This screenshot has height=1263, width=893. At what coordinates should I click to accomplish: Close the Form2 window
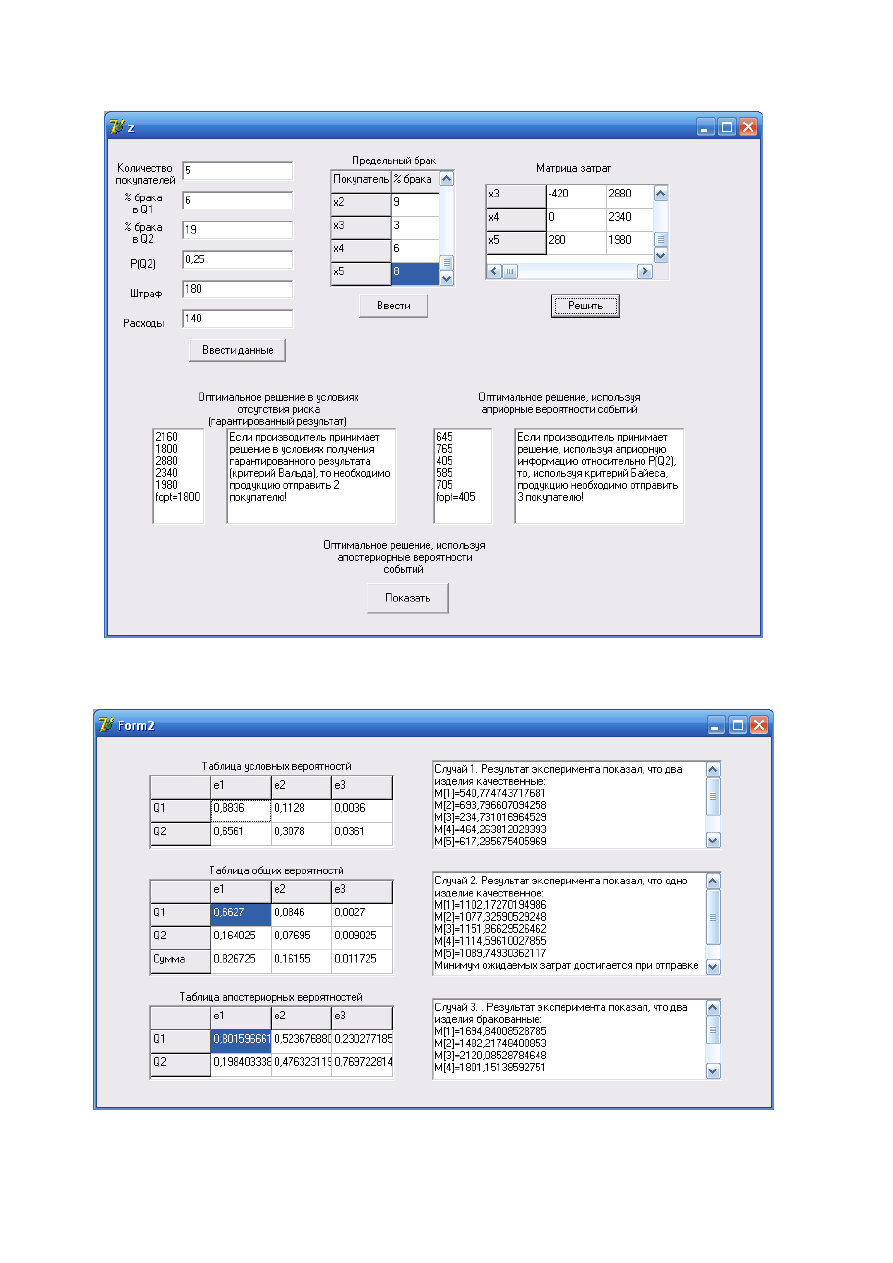(759, 726)
